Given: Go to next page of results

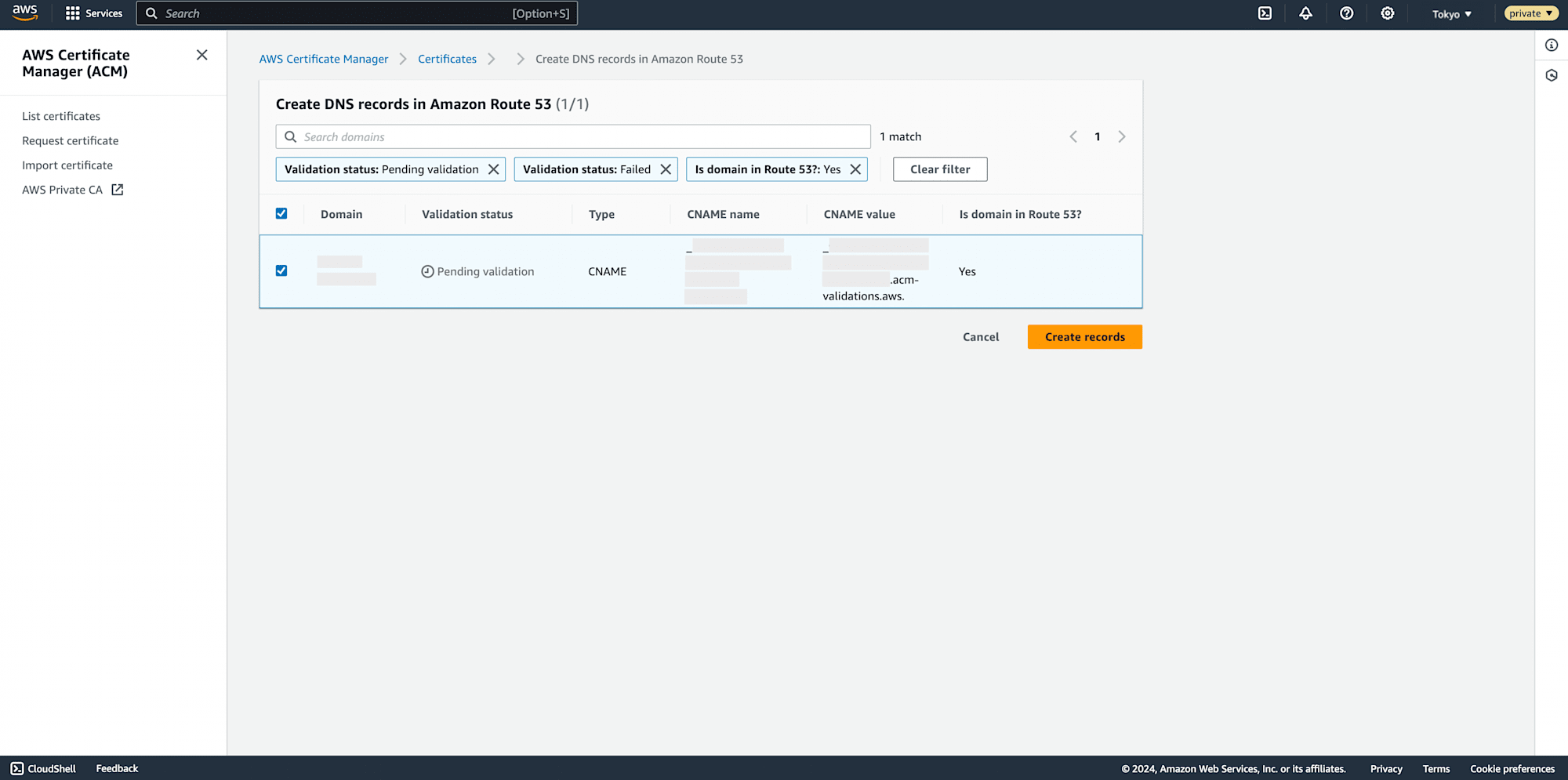Looking at the screenshot, I should (x=1121, y=136).
